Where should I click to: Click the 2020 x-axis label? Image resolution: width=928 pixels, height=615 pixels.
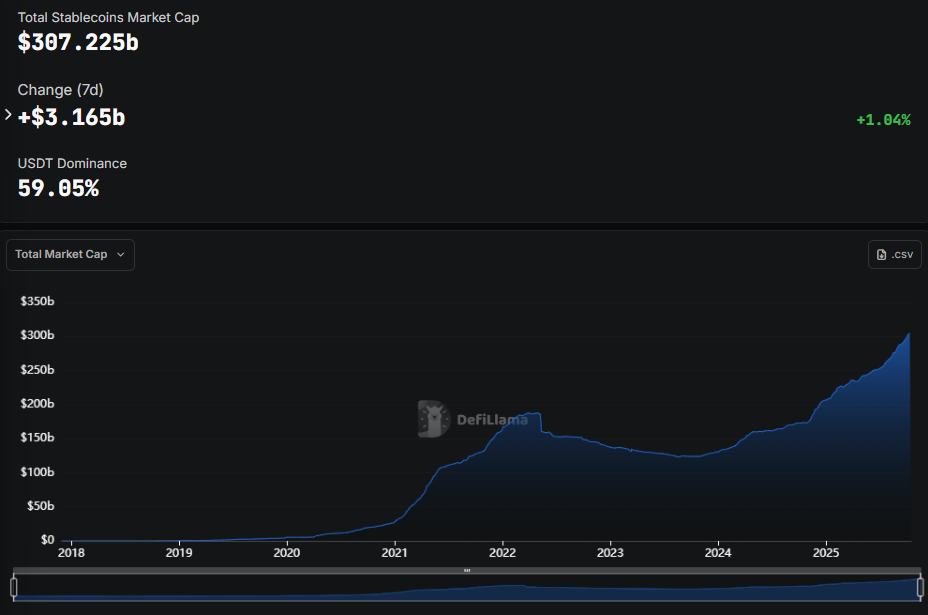(x=286, y=553)
